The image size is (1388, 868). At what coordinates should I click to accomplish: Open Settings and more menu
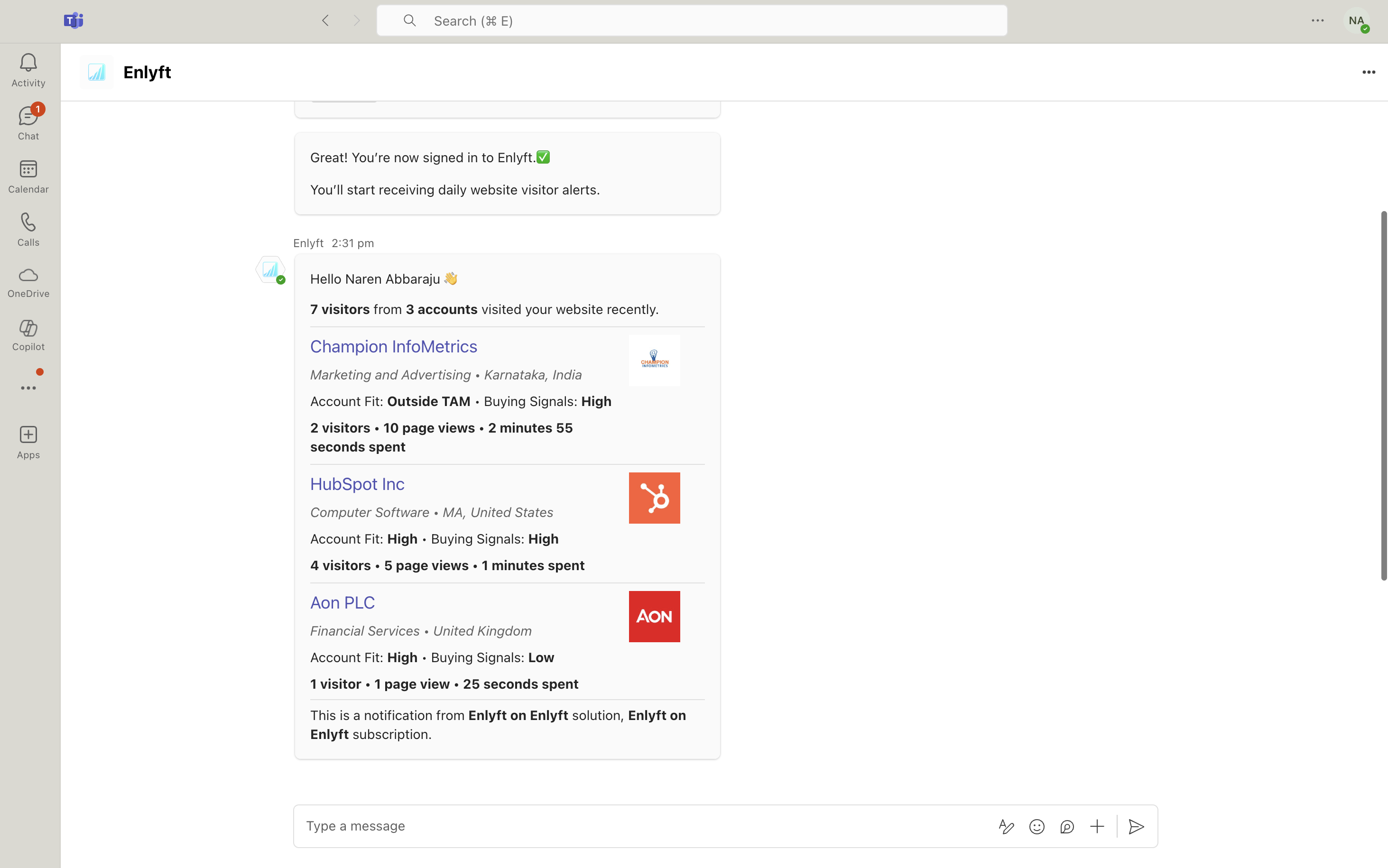click(x=1317, y=21)
